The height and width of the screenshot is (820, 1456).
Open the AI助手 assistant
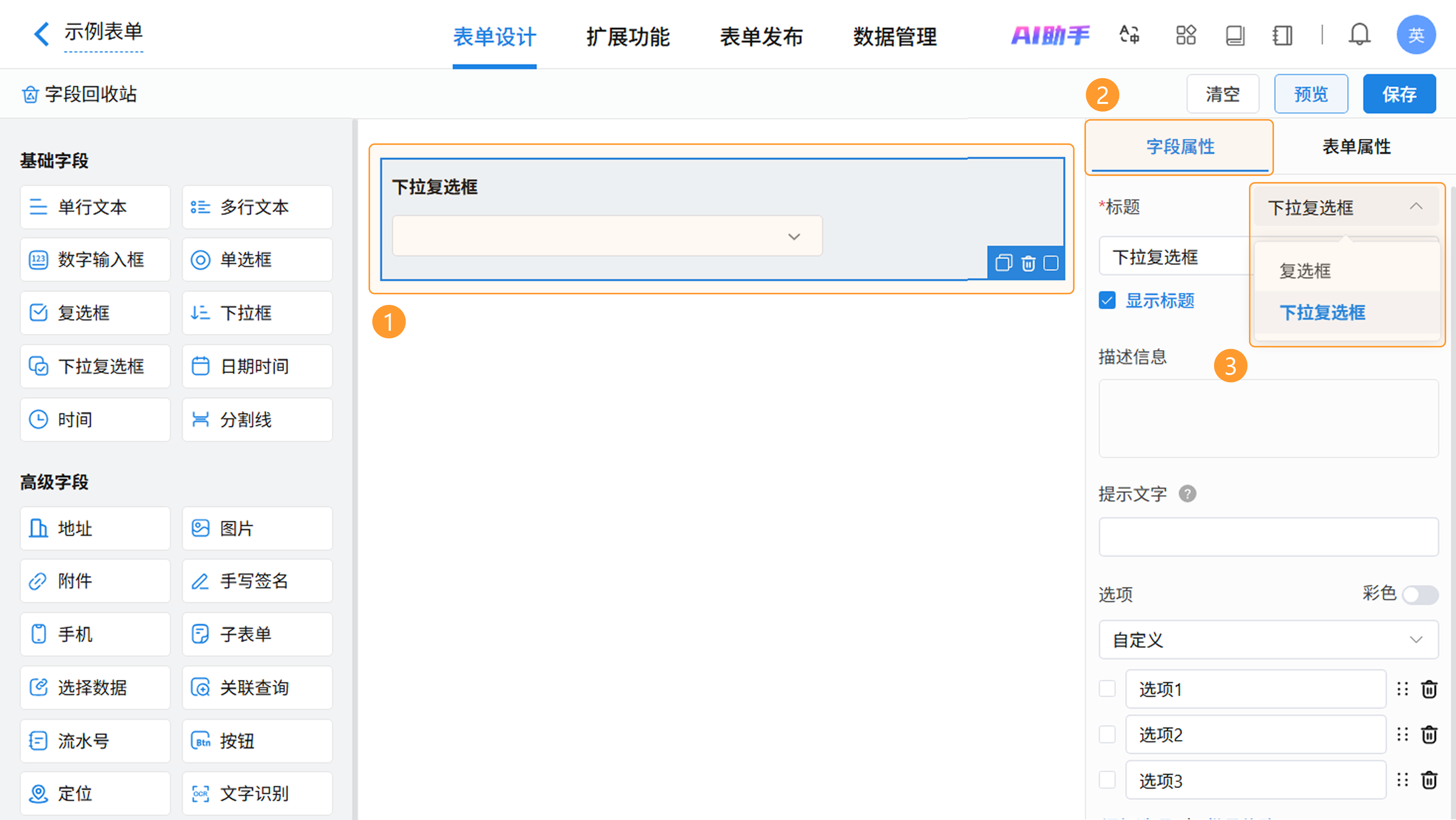click(1050, 35)
